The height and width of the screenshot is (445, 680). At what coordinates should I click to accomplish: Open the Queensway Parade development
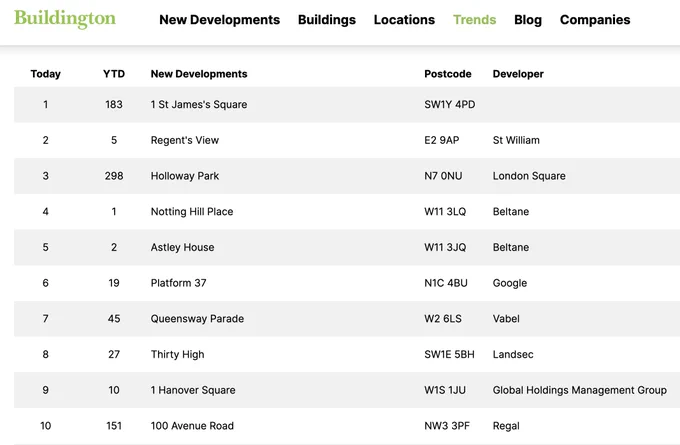point(197,319)
